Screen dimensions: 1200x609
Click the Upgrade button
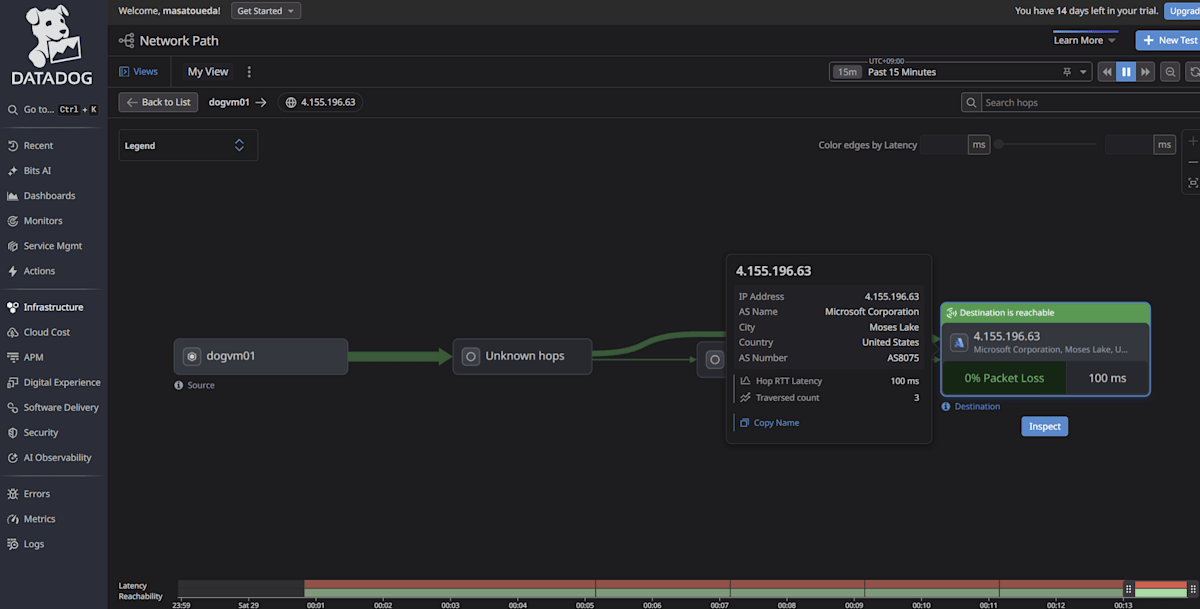(1183, 11)
